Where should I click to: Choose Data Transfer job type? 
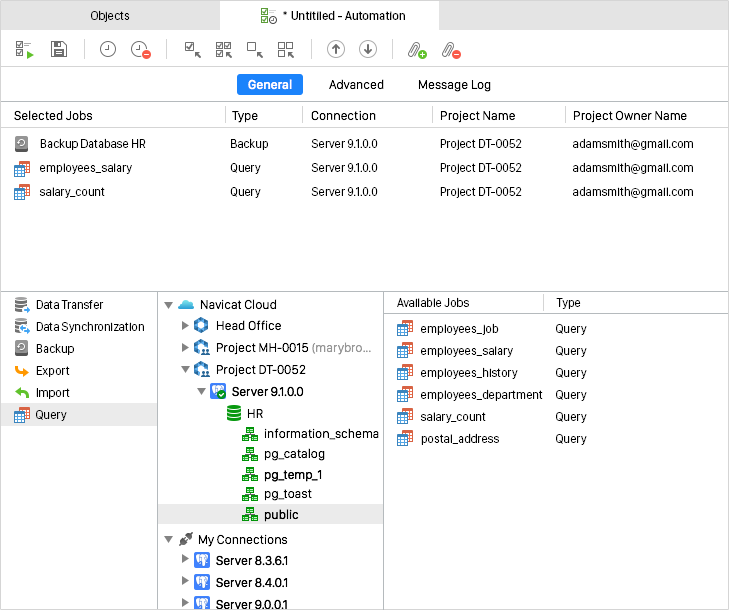79,305
